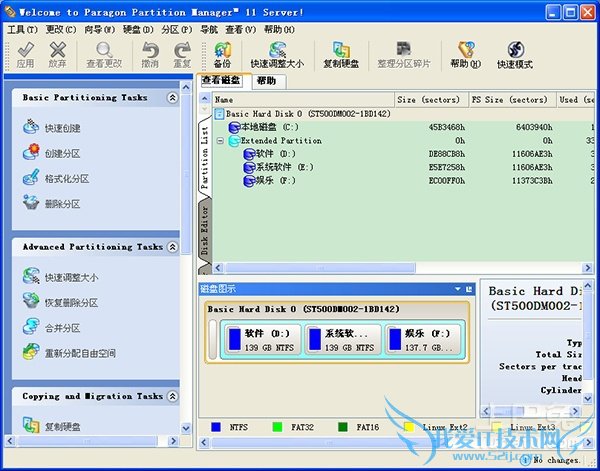
Task: Switch to the Disk Editor vertical tab
Action: click(205, 234)
